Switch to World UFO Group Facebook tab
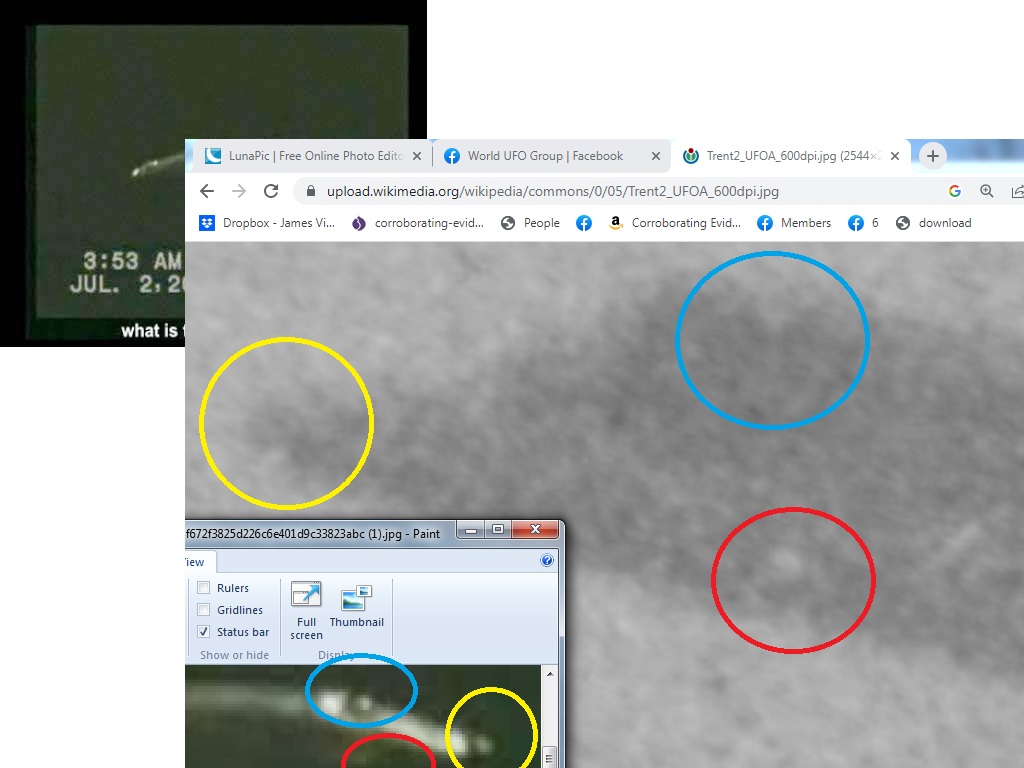Image resolution: width=1024 pixels, height=768 pixels. pyautogui.click(x=545, y=156)
